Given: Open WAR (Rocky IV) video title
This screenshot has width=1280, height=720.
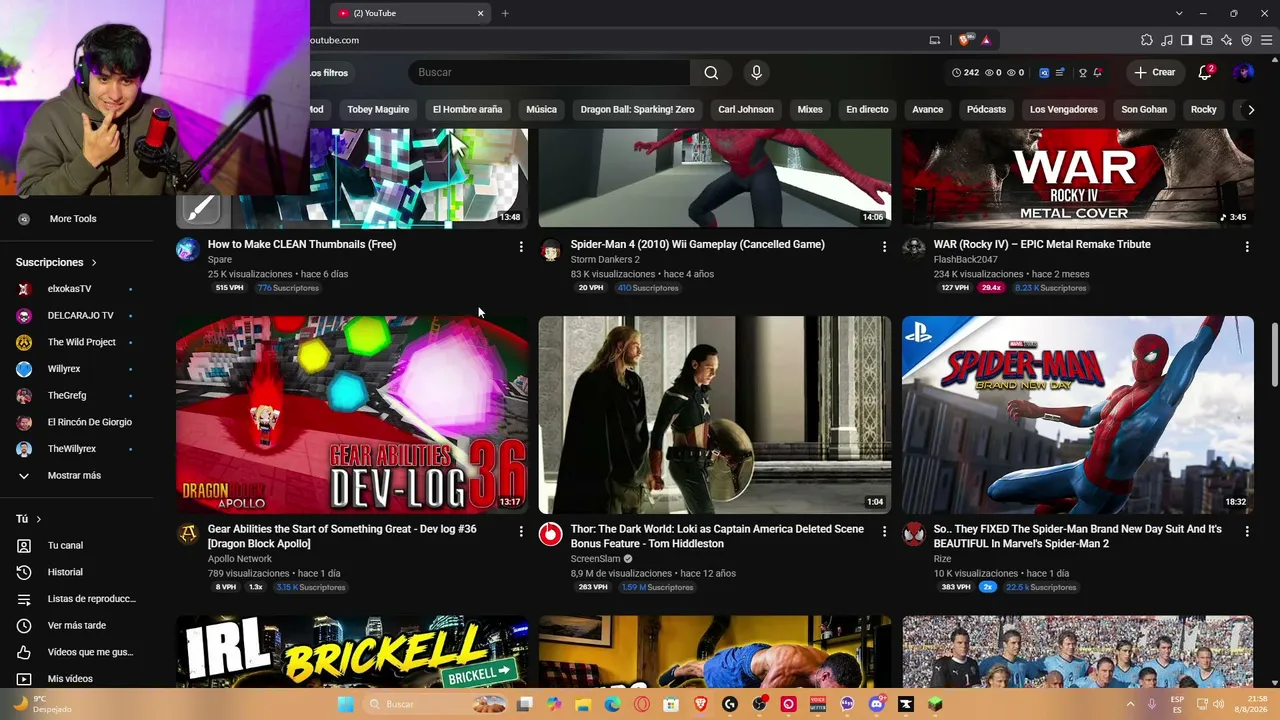Looking at the screenshot, I should [x=1042, y=244].
